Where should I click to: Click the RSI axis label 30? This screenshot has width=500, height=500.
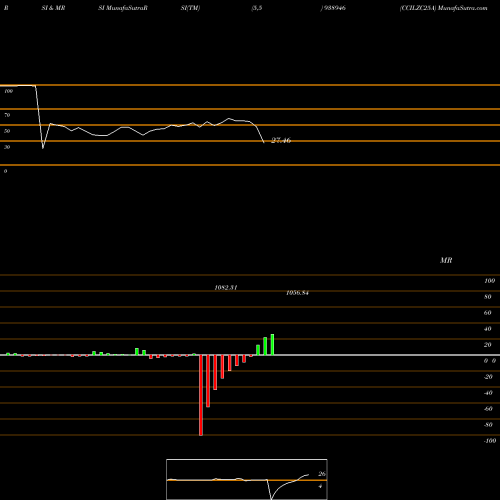[x=7, y=147]
